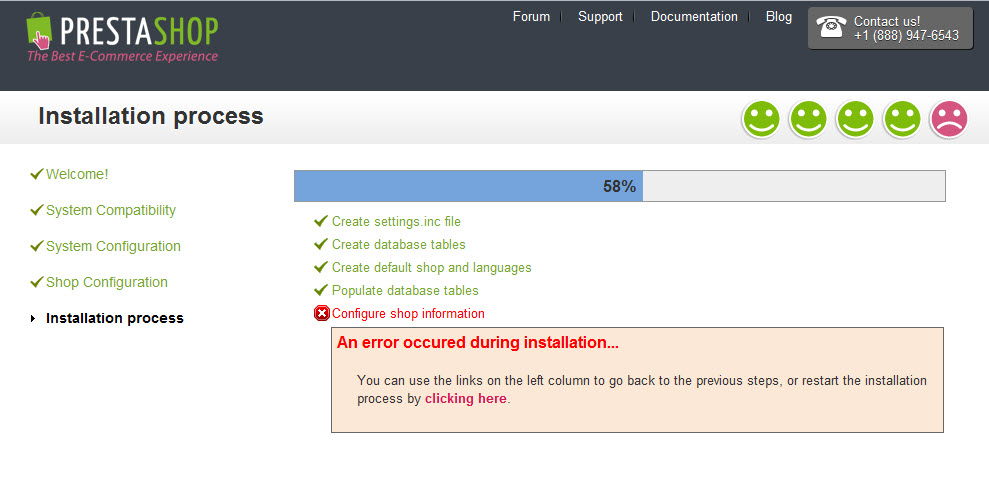The height and width of the screenshot is (482, 989).
Task: Click 'Populate database tables' text
Action: [x=405, y=290]
